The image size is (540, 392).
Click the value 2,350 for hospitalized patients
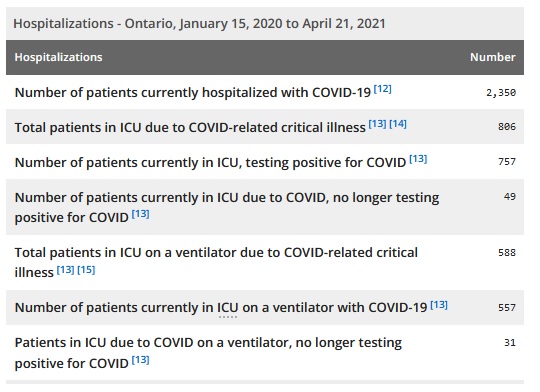(501, 93)
